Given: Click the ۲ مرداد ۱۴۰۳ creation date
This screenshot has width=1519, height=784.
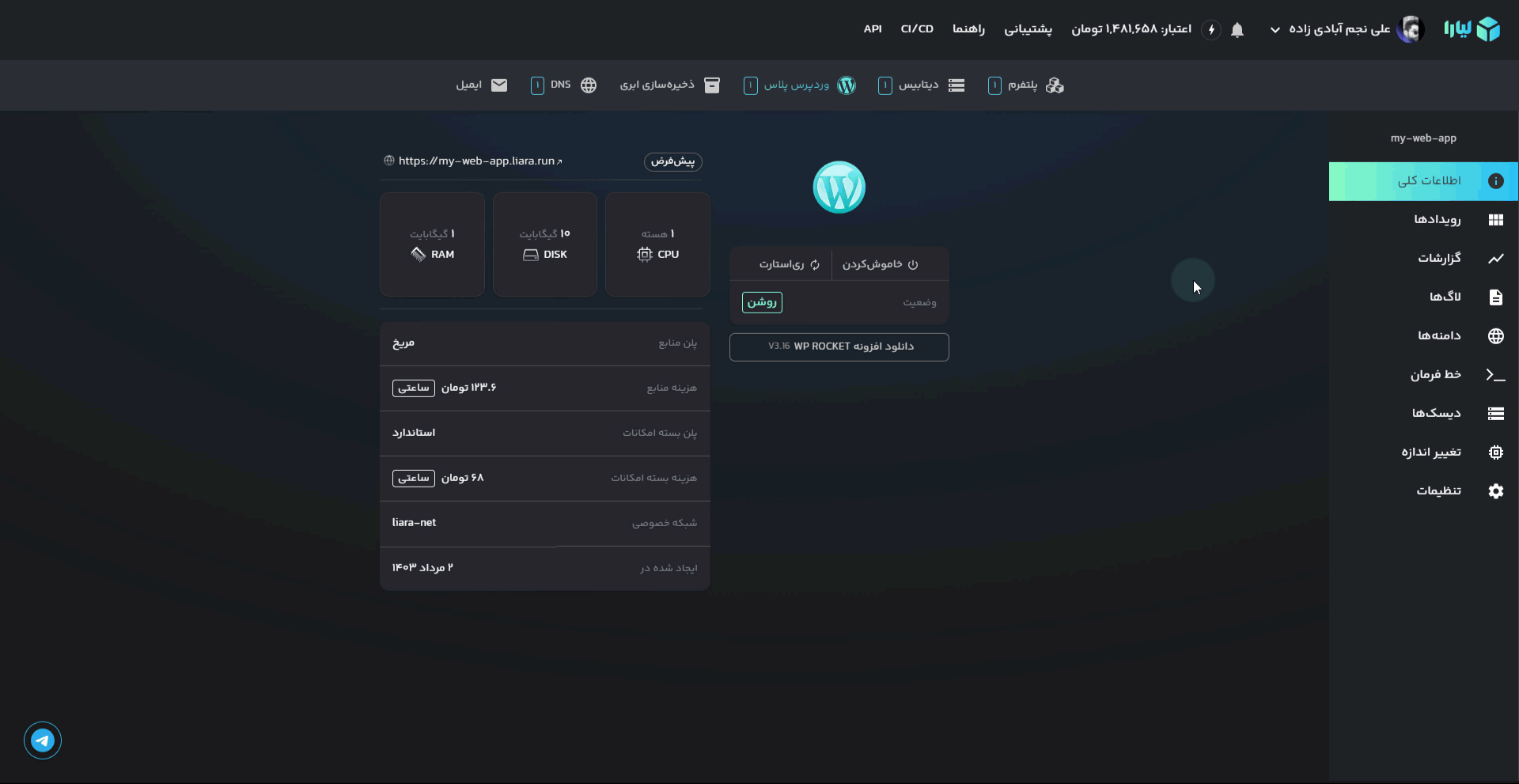Looking at the screenshot, I should [x=422, y=568].
